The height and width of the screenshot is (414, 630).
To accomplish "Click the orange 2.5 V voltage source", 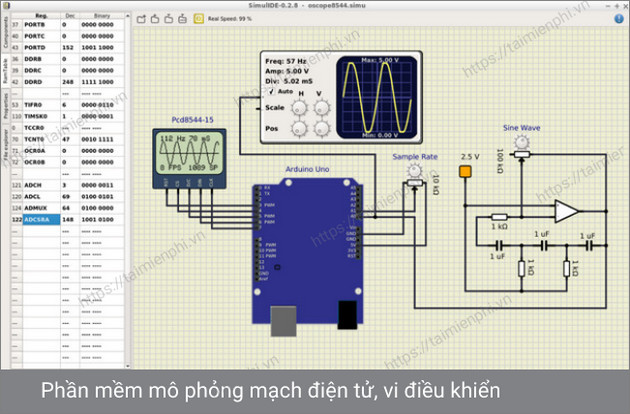I will 465,172.
